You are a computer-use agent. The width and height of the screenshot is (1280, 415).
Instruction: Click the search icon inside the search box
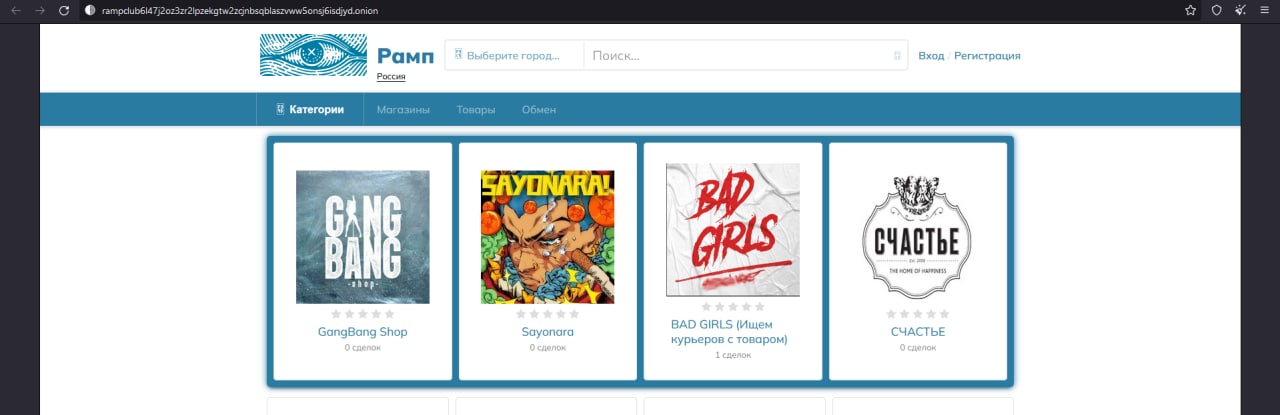[898, 56]
